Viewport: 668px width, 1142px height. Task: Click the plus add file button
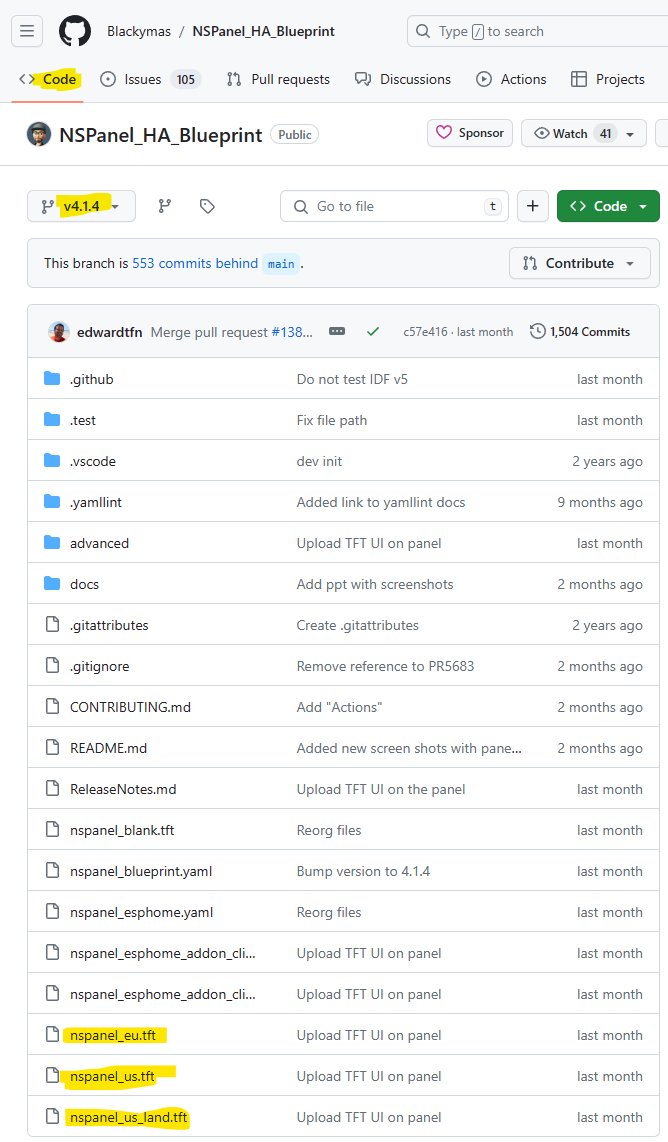coord(532,206)
